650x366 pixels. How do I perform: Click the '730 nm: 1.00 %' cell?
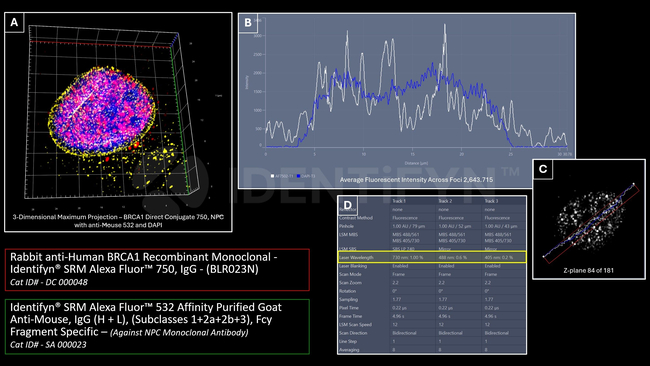(x=408, y=257)
